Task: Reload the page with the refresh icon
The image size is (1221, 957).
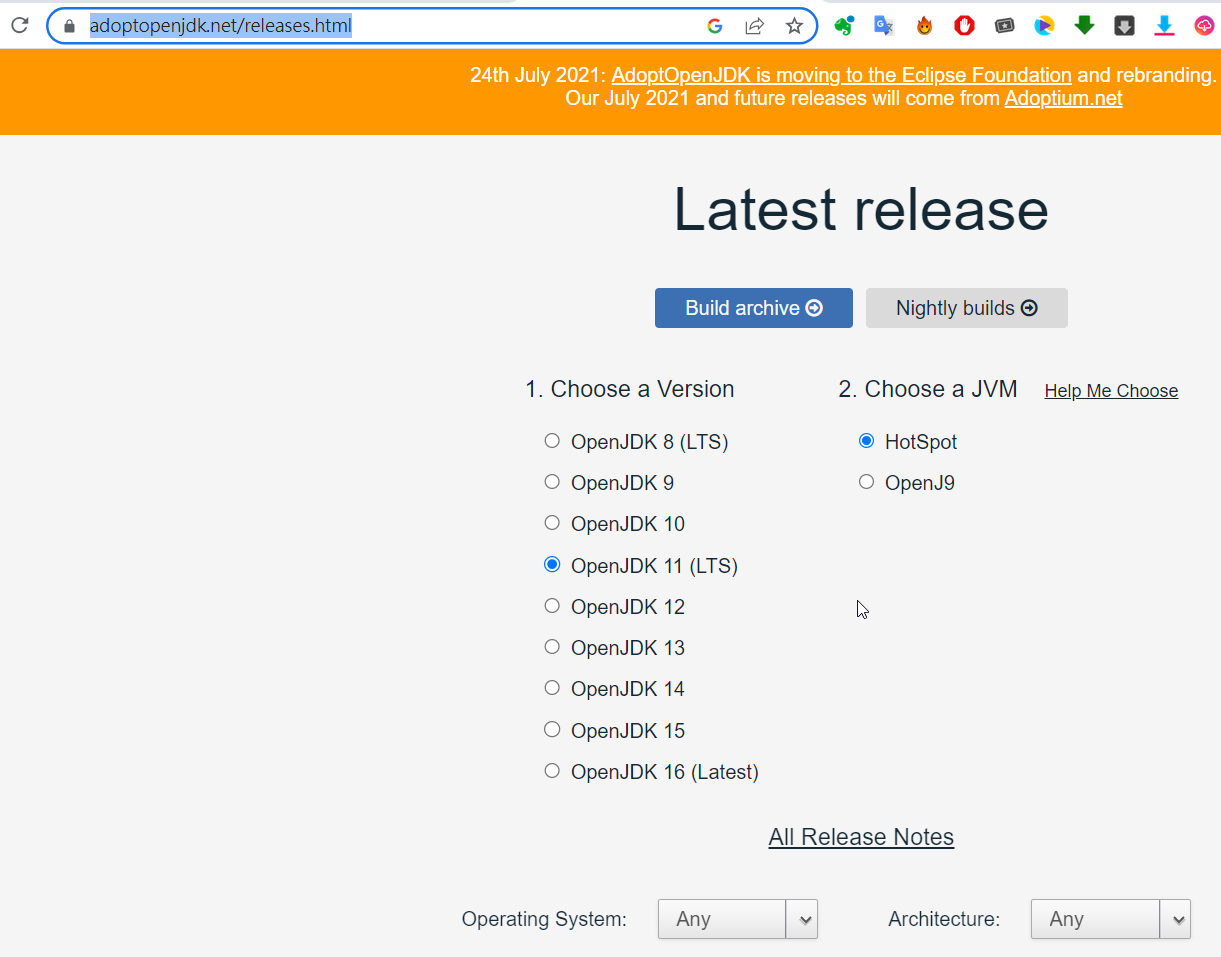Action: (x=19, y=26)
